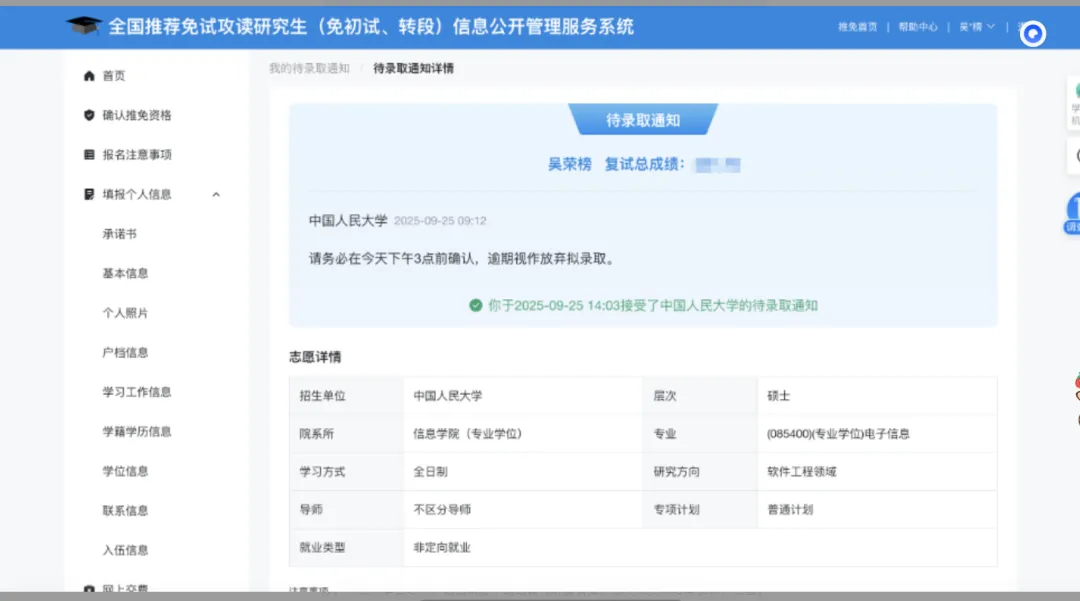Open 确认推免资格 in the sidebar

[x=136, y=115]
